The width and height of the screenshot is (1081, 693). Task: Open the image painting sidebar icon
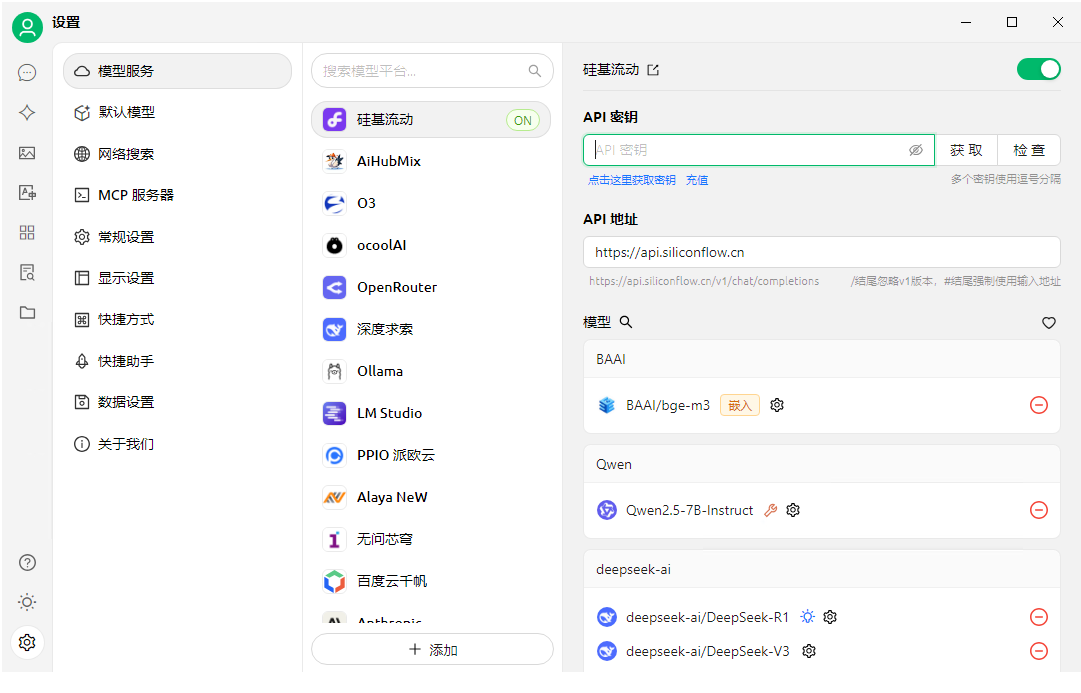pos(27,153)
